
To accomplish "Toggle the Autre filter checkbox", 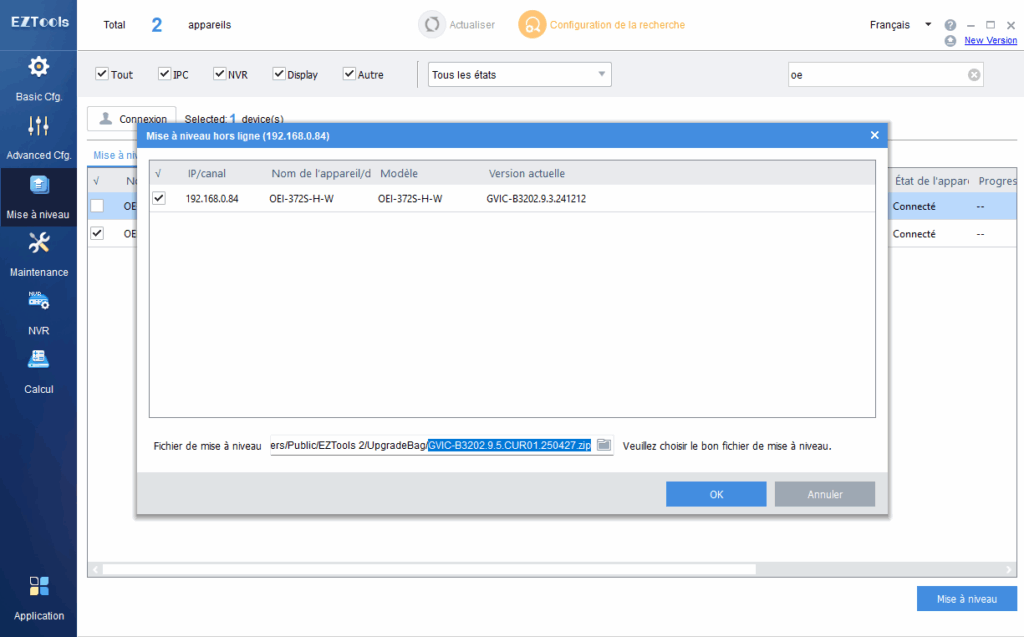I will point(349,74).
